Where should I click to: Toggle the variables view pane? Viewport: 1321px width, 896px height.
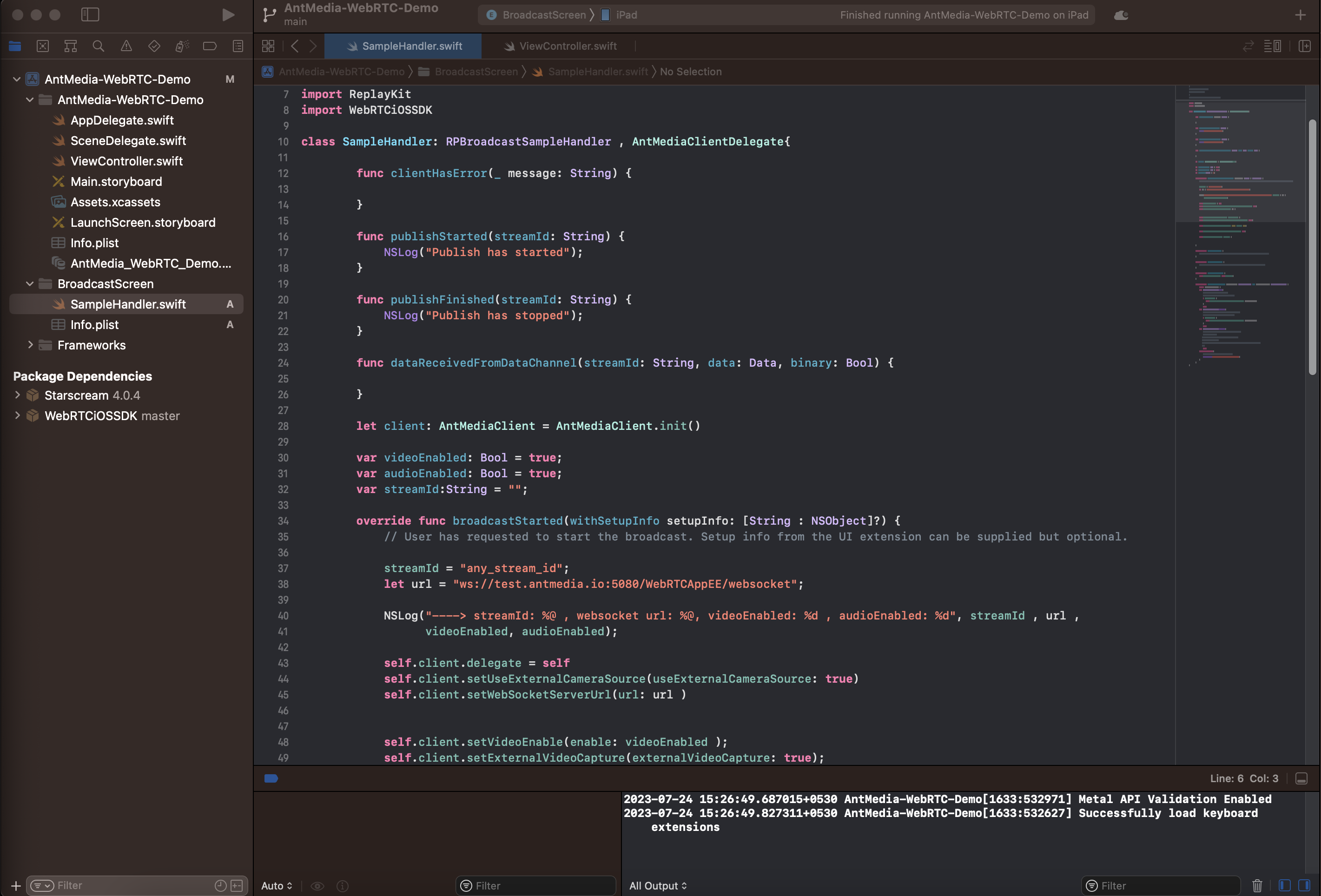[x=1284, y=885]
